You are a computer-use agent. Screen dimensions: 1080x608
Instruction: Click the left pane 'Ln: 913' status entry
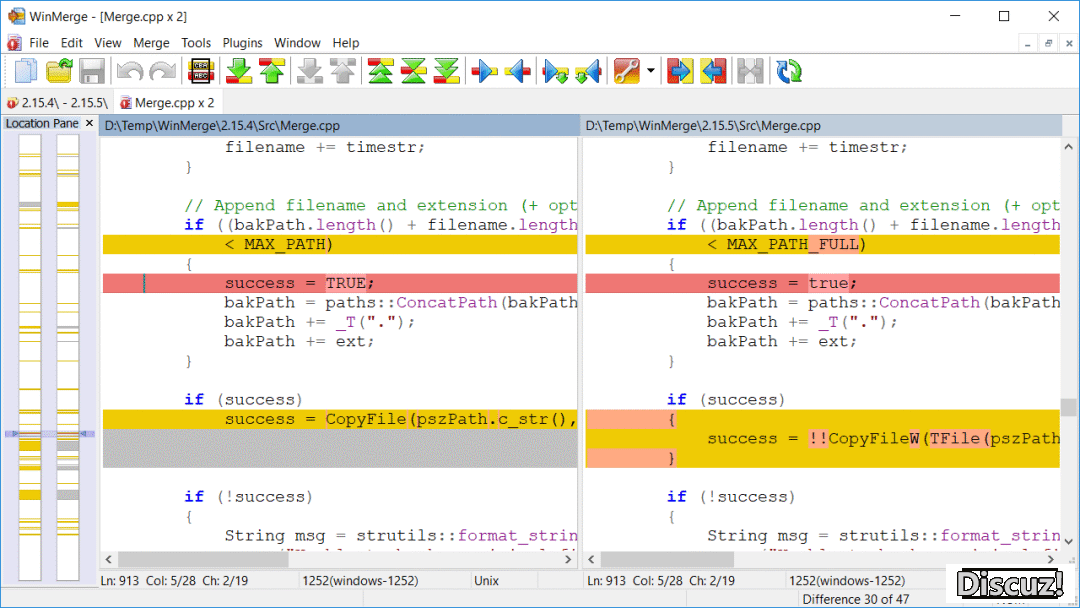(120, 580)
